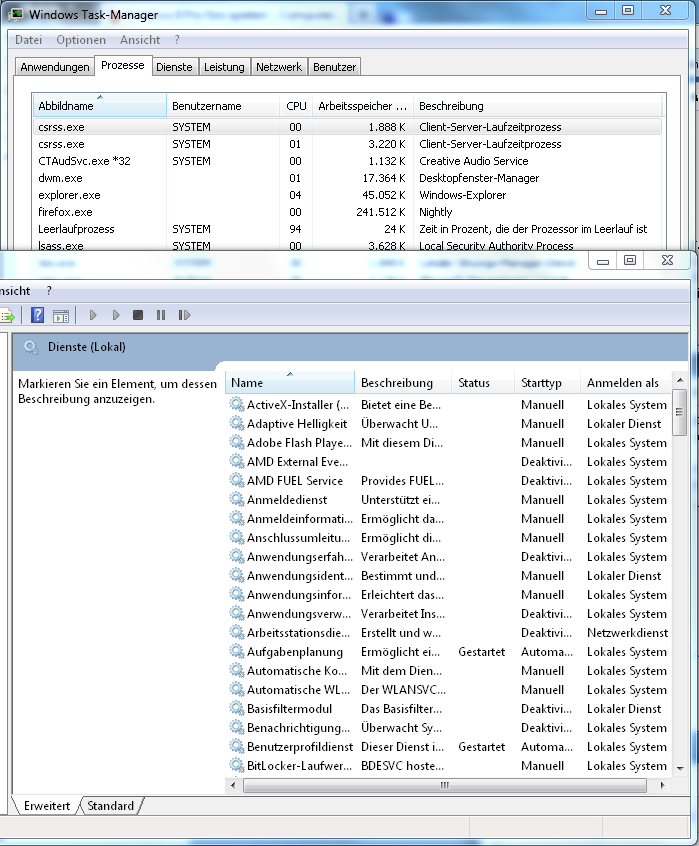The image size is (699, 846).
Task: Sort services by Starttyp column header
Action: click(547, 383)
